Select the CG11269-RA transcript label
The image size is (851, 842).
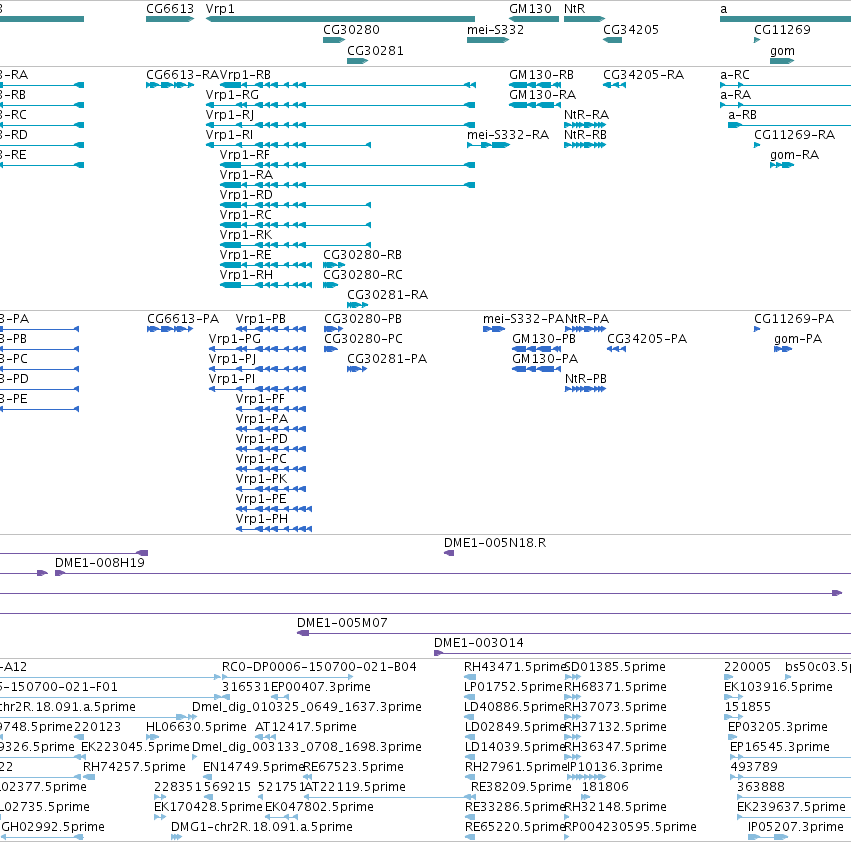click(x=794, y=135)
